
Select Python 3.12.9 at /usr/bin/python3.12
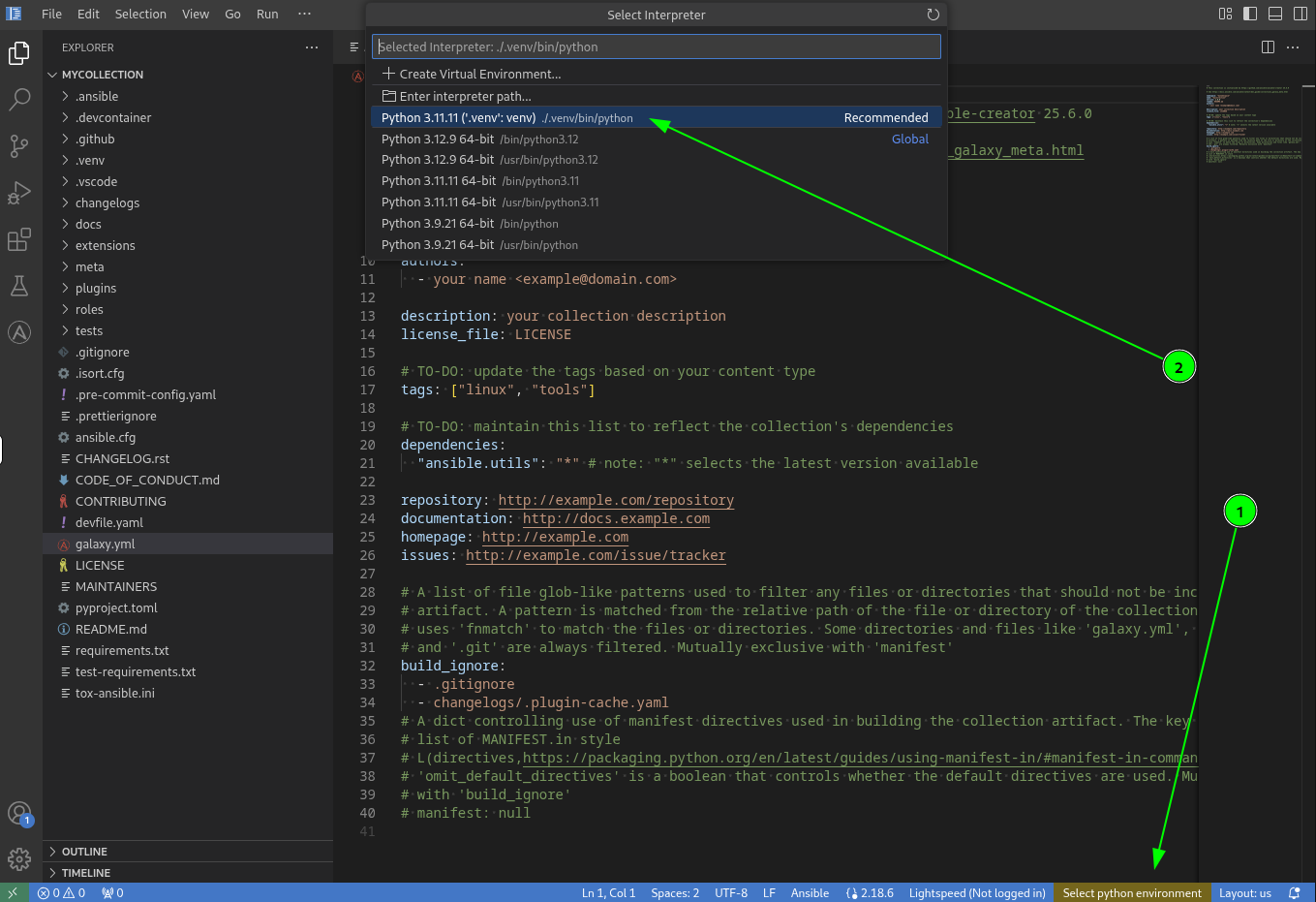tap(657, 160)
